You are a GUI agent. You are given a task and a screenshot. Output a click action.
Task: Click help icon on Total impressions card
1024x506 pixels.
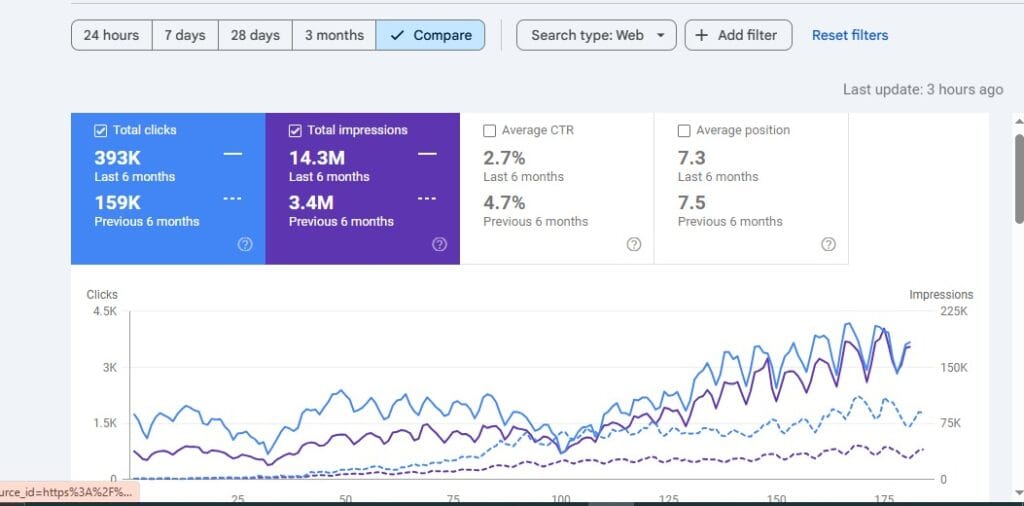tap(440, 244)
